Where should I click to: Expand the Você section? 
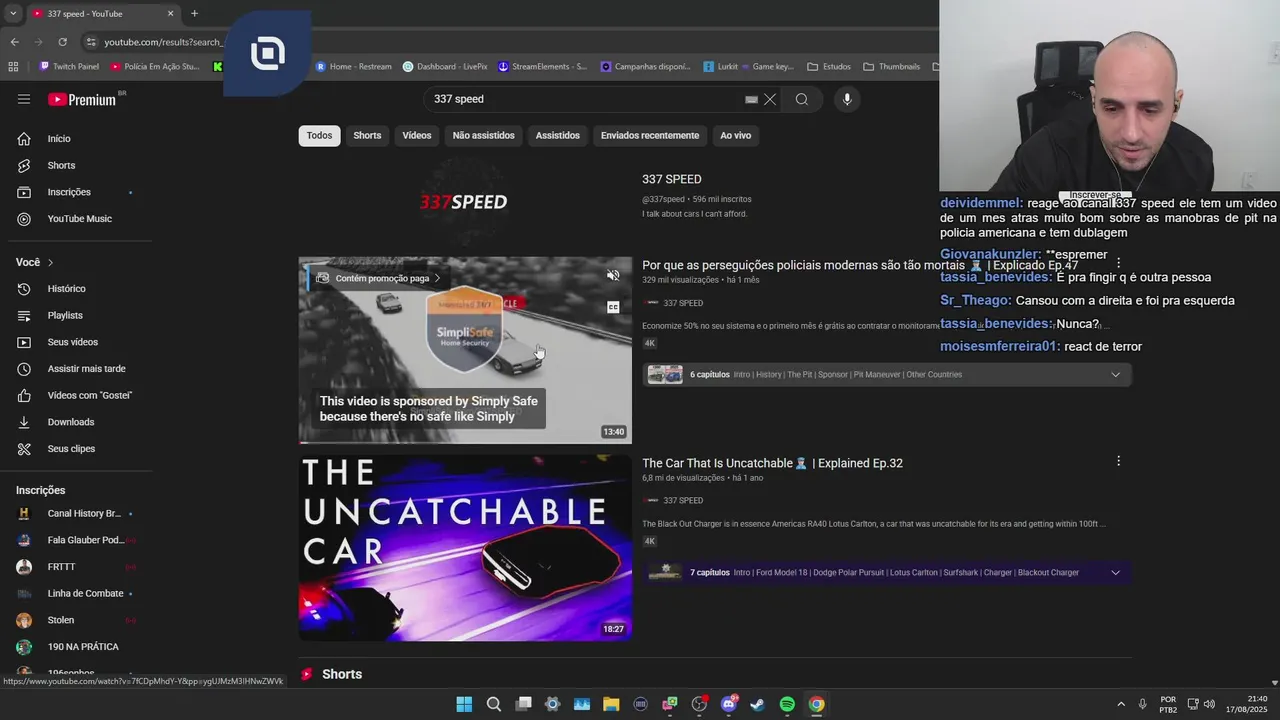(x=35, y=262)
